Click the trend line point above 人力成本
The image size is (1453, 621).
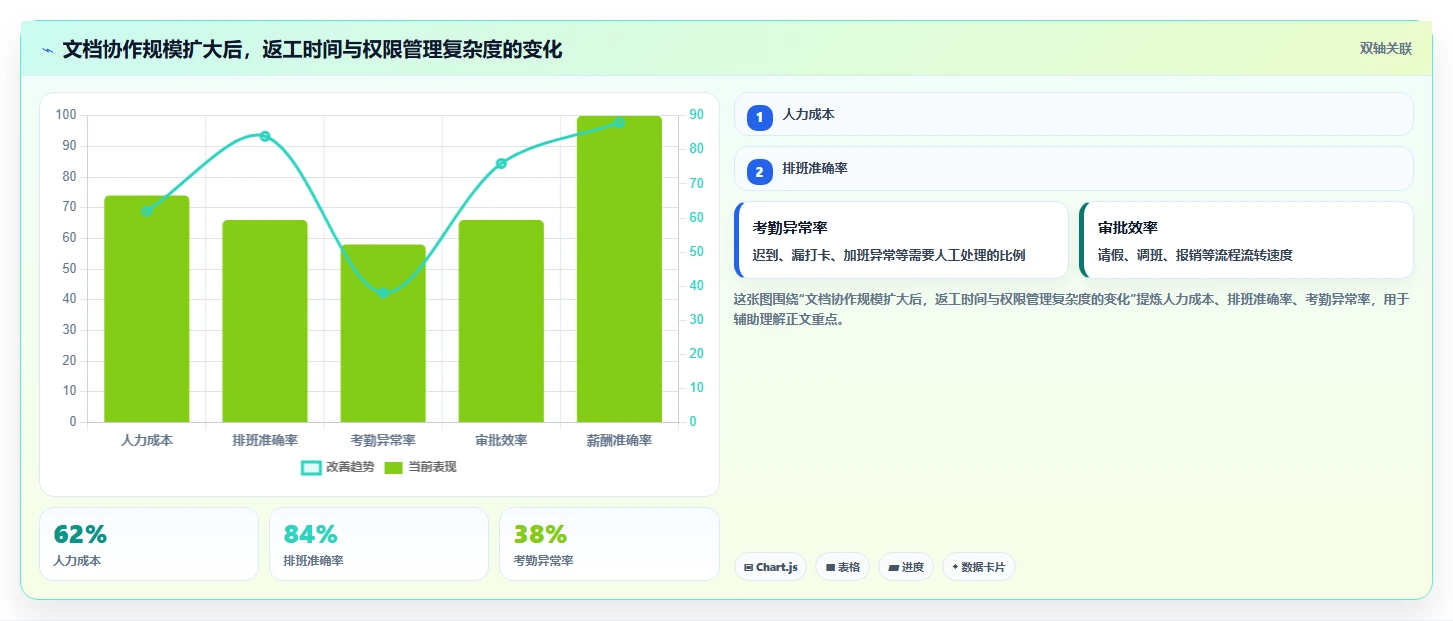click(147, 211)
